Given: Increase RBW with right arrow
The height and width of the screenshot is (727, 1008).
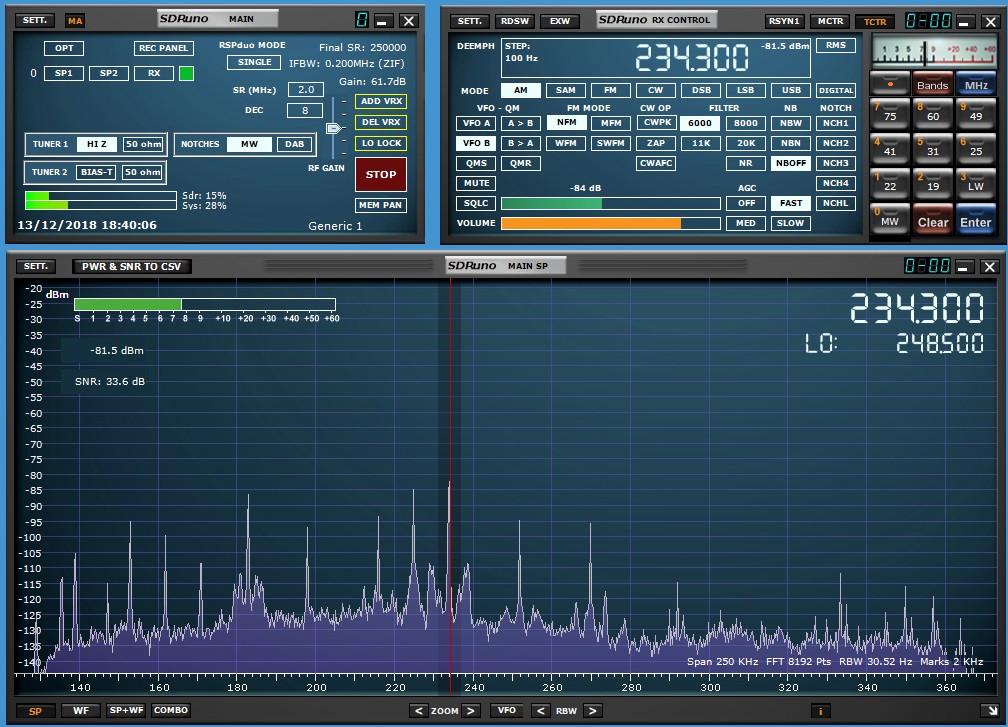Looking at the screenshot, I should (x=593, y=710).
